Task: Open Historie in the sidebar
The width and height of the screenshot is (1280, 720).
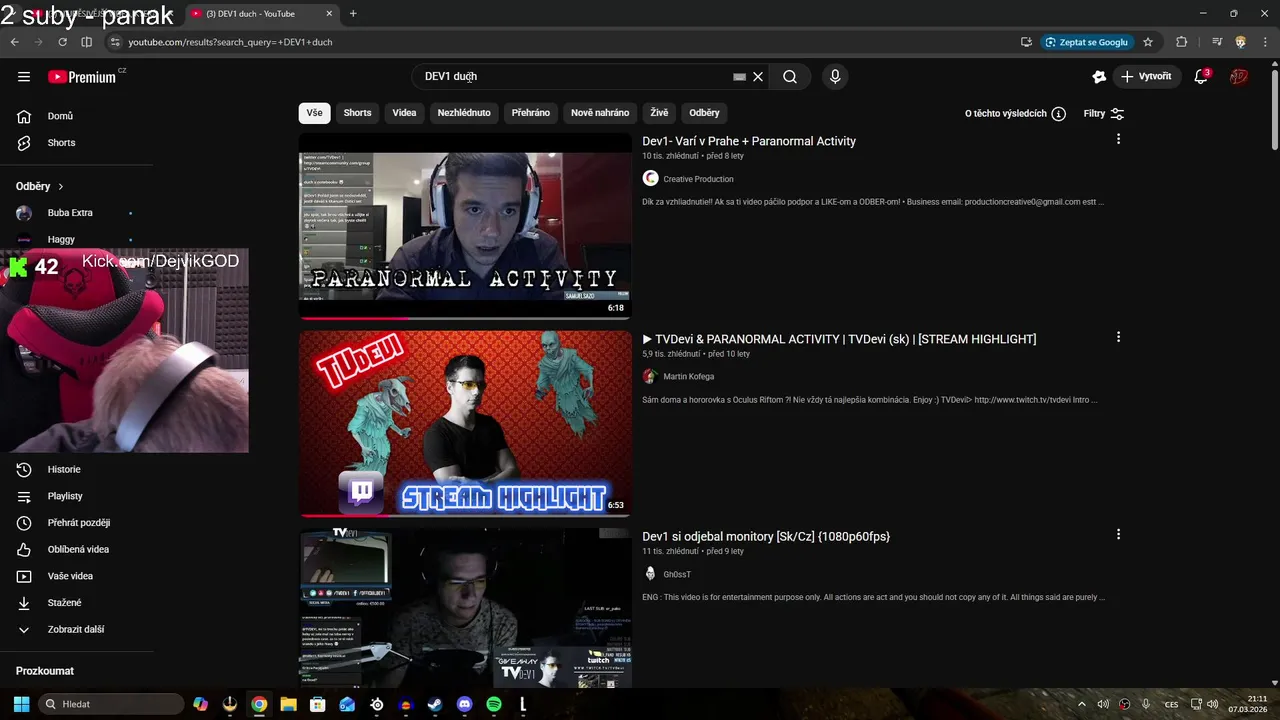Action: tap(64, 469)
